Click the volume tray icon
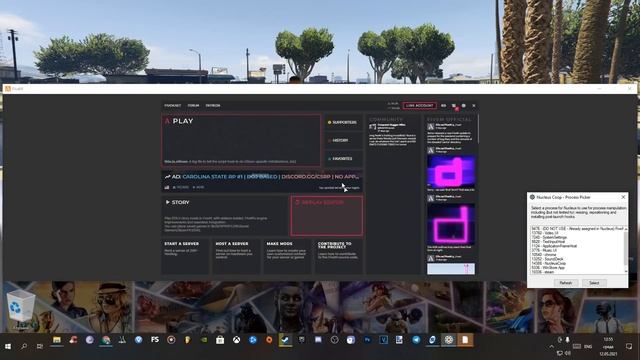This screenshot has height=360, width=640. click(x=568, y=353)
